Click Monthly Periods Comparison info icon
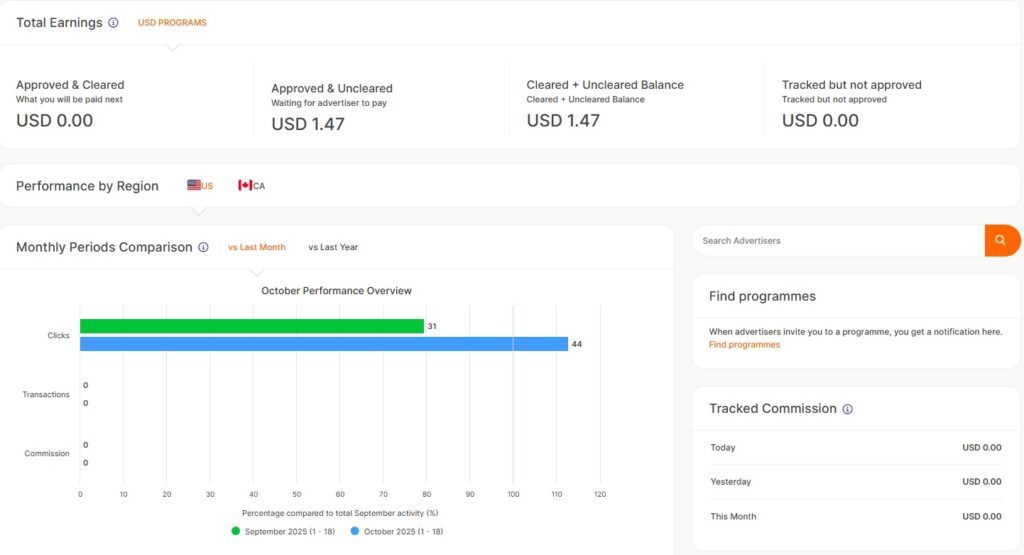The height and width of the screenshot is (555, 1024). (203, 247)
